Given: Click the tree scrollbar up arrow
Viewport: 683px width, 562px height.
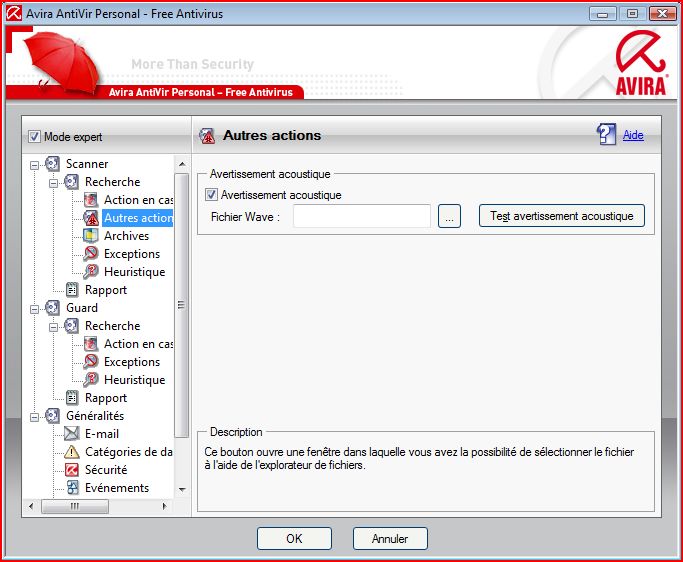Looking at the screenshot, I should pyautogui.click(x=182, y=164).
